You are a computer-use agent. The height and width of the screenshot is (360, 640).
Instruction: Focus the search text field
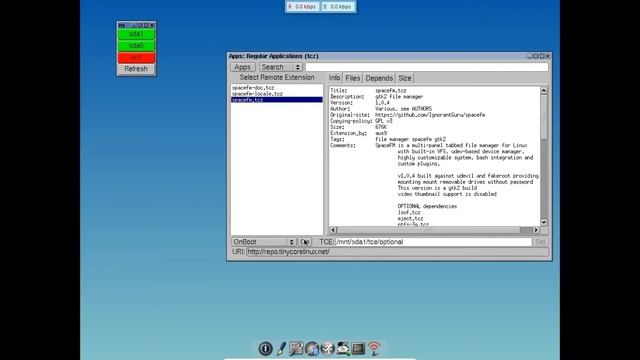point(427,67)
